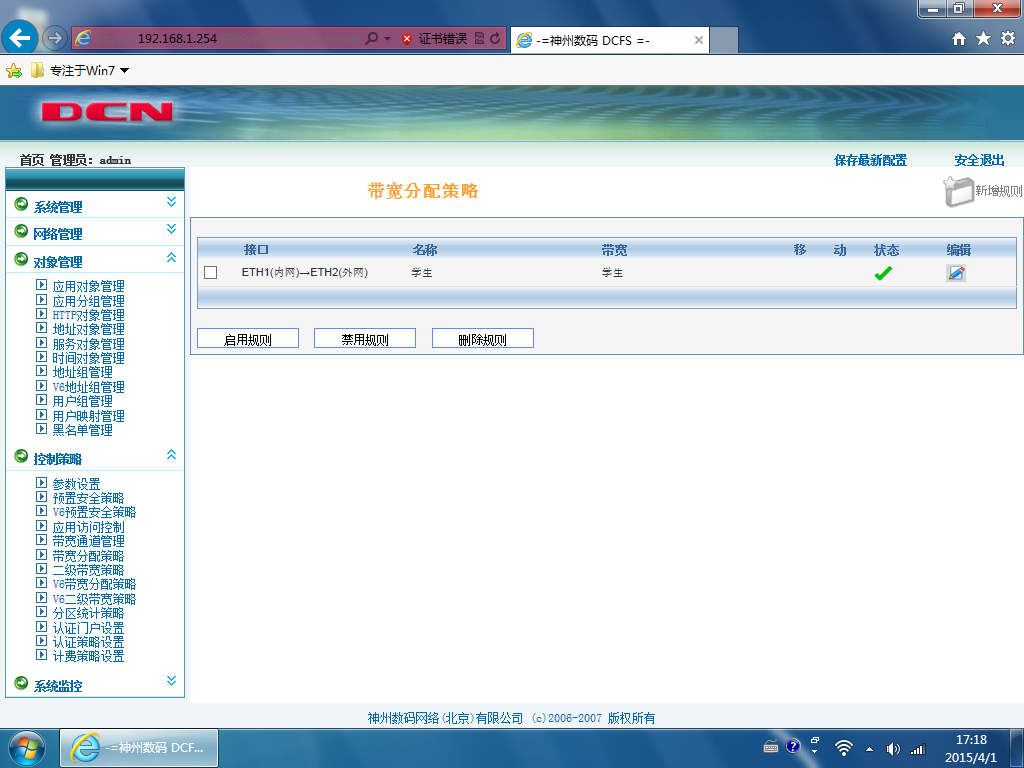This screenshot has width=1024, height=768.
Task: Click the 禁用规则 button
Action: 365,338
